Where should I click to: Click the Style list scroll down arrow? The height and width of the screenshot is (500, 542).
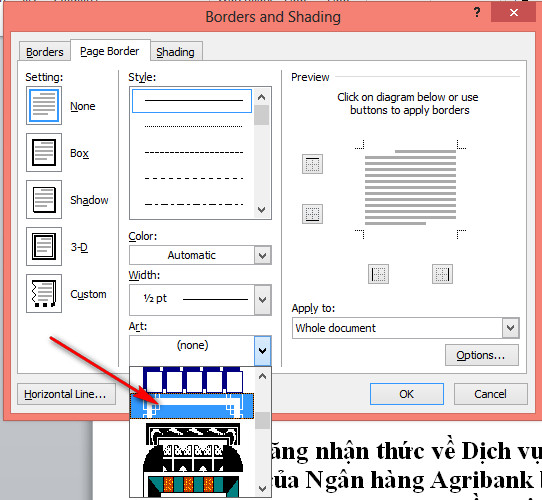262,210
